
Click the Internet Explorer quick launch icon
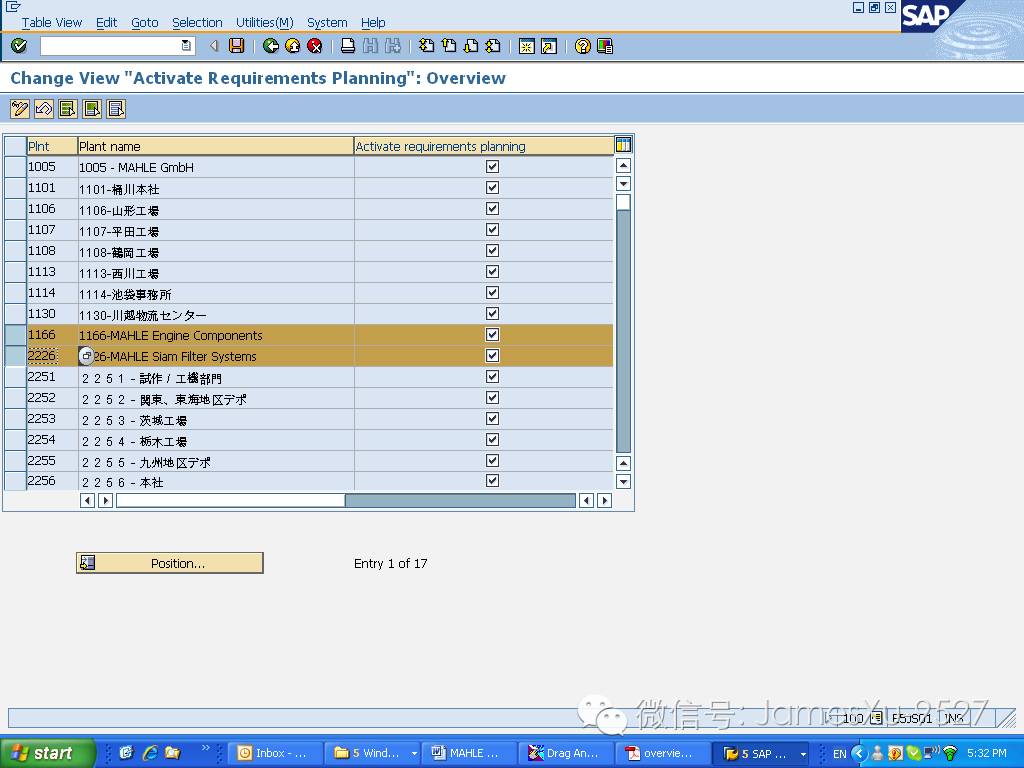click(x=150, y=753)
